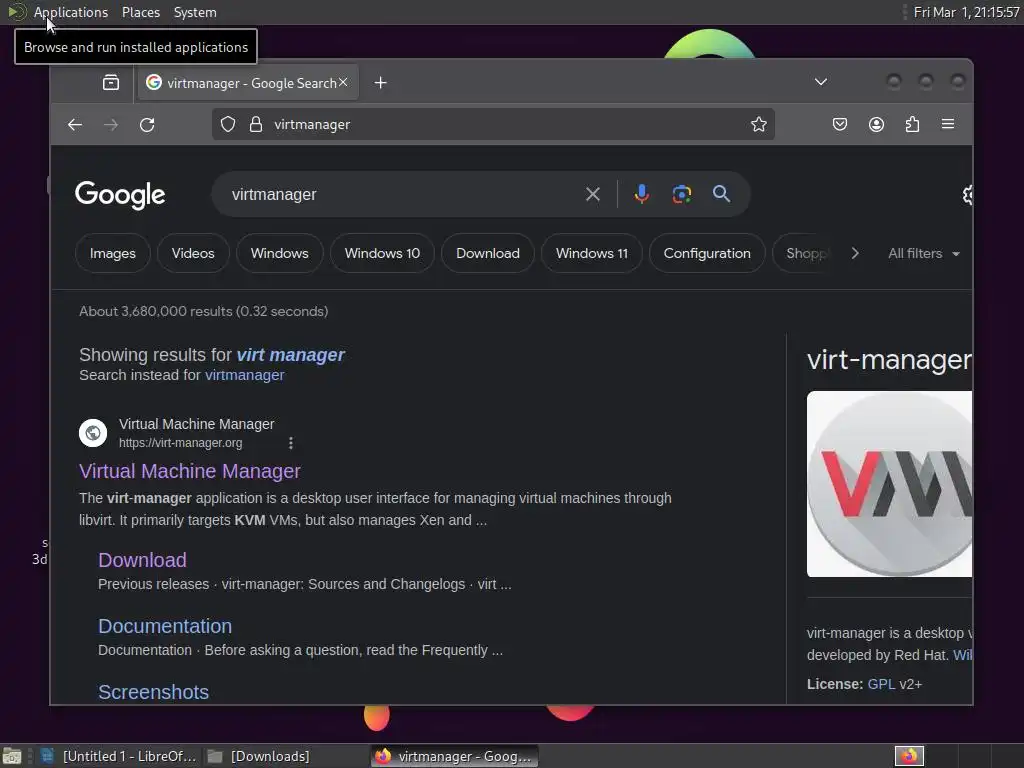Open Google quick settings gear

coord(967,195)
